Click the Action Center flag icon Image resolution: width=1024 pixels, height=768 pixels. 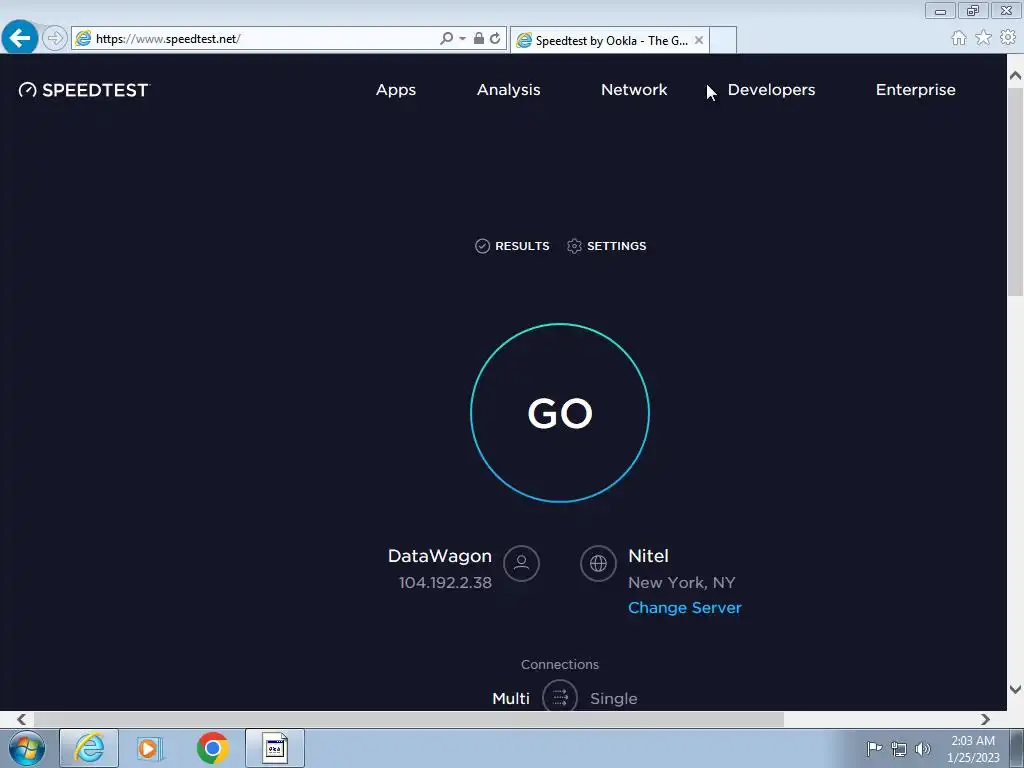pos(874,748)
